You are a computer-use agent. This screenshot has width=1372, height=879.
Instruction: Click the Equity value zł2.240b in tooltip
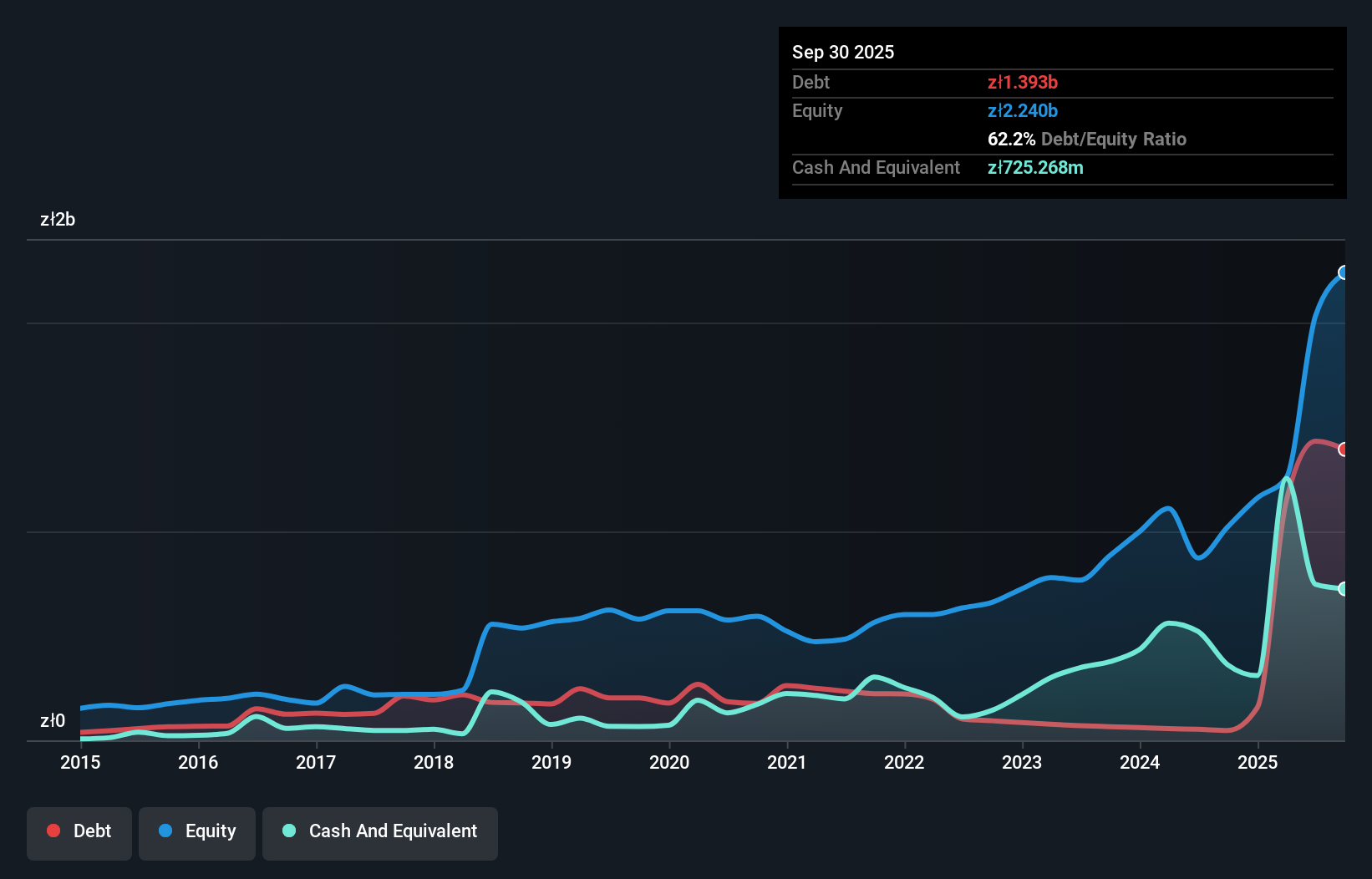click(x=1023, y=110)
